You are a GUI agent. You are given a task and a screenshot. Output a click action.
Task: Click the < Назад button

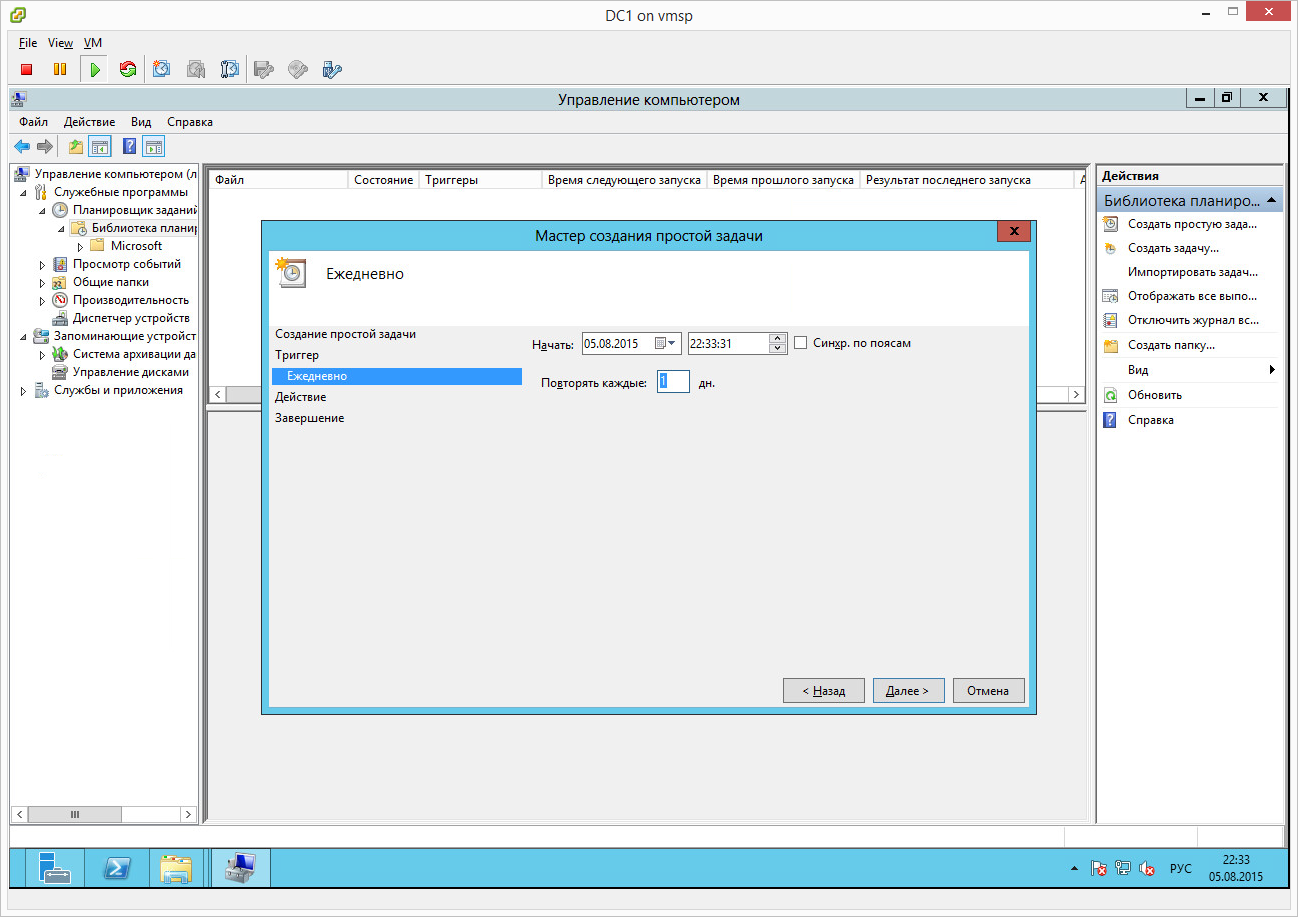pyautogui.click(x=823, y=691)
